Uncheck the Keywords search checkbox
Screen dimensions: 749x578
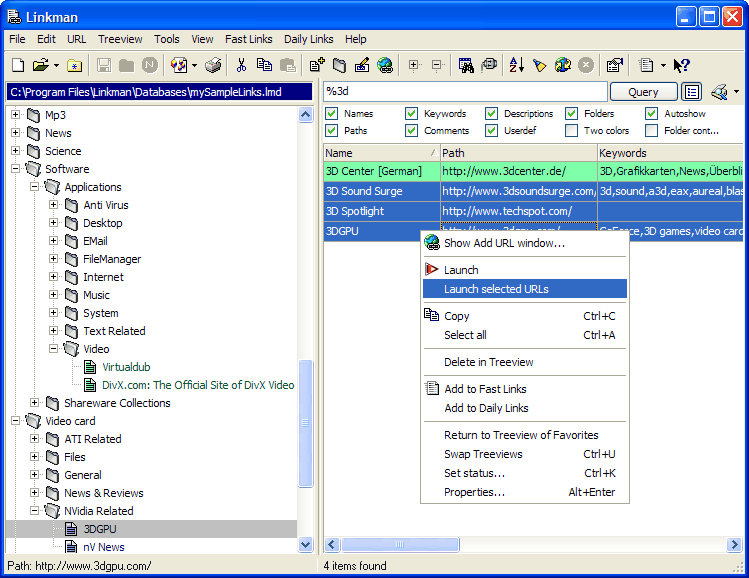411,113
